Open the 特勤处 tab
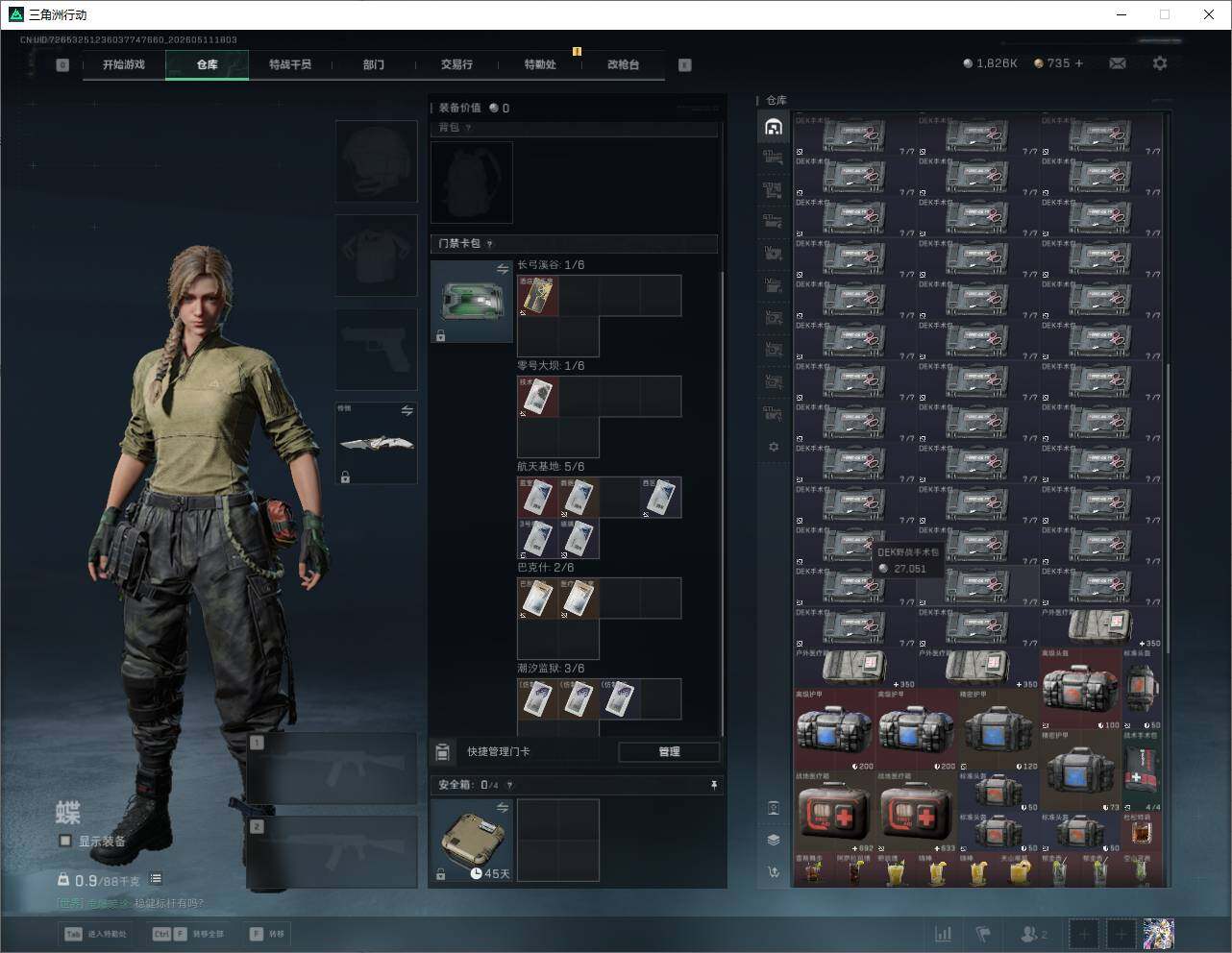This screenshot has width=1232, height=953. [x=540, y=64]
